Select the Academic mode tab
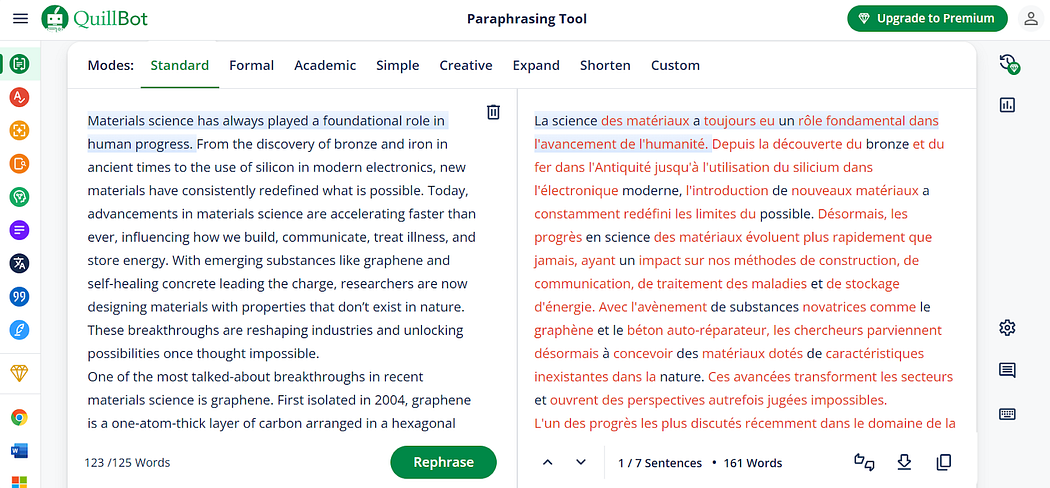 [x=325, y=66]
